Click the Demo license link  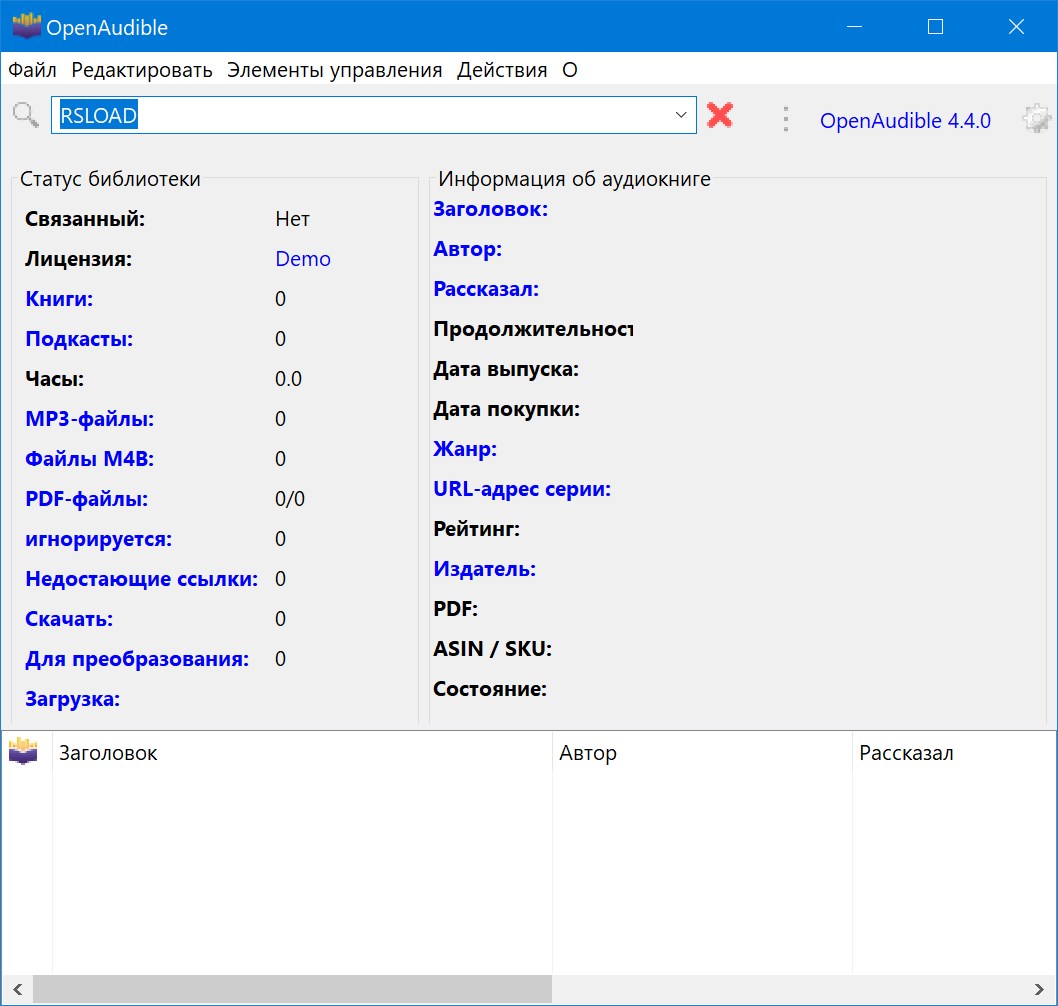(x=303, y=259)
